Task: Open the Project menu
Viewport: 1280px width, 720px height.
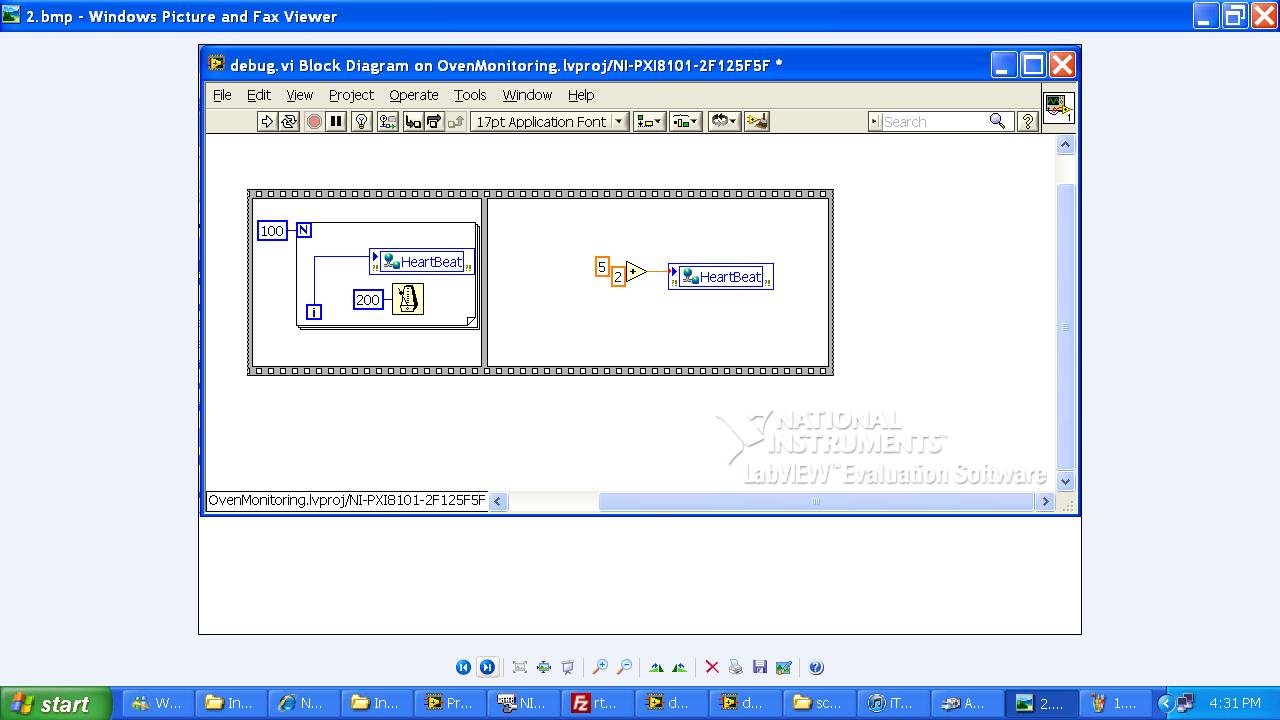Action: pos(351,95)
